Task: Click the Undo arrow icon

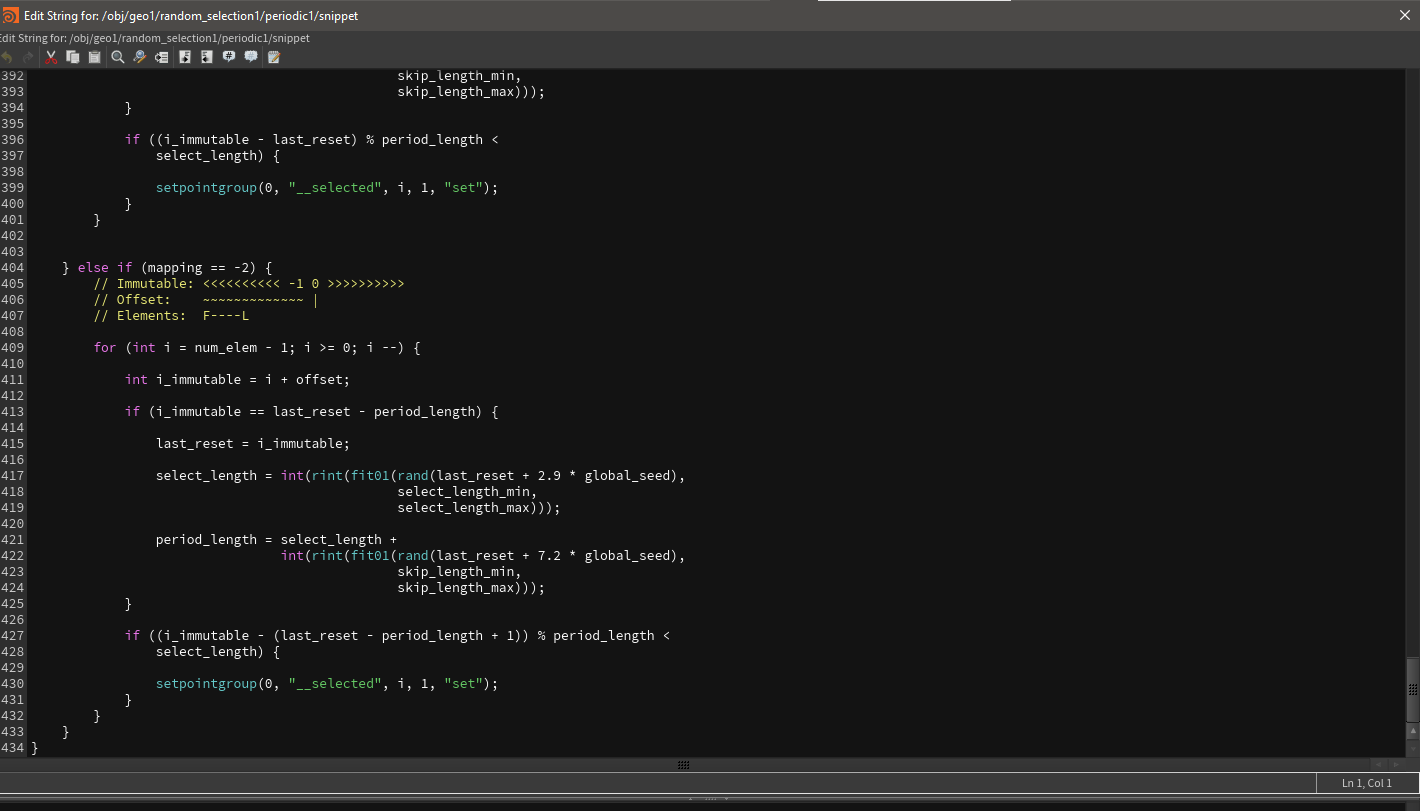Action: [x=7, y=57]
